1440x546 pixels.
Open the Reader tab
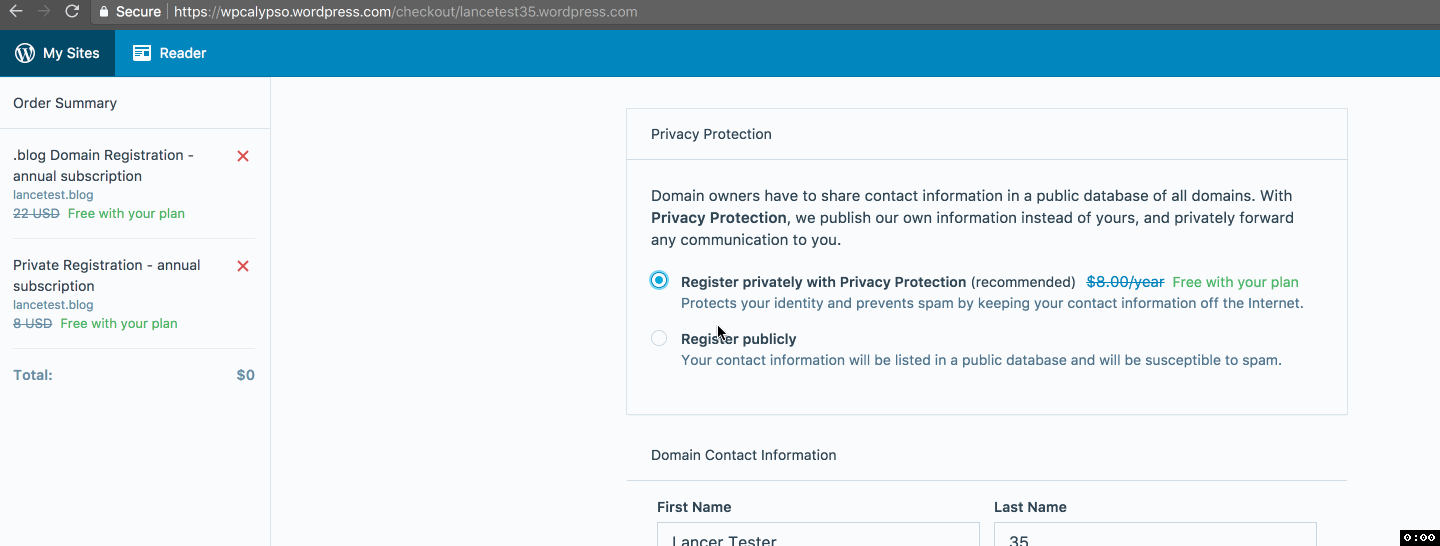pyautogui.click(x=170, y=53)
